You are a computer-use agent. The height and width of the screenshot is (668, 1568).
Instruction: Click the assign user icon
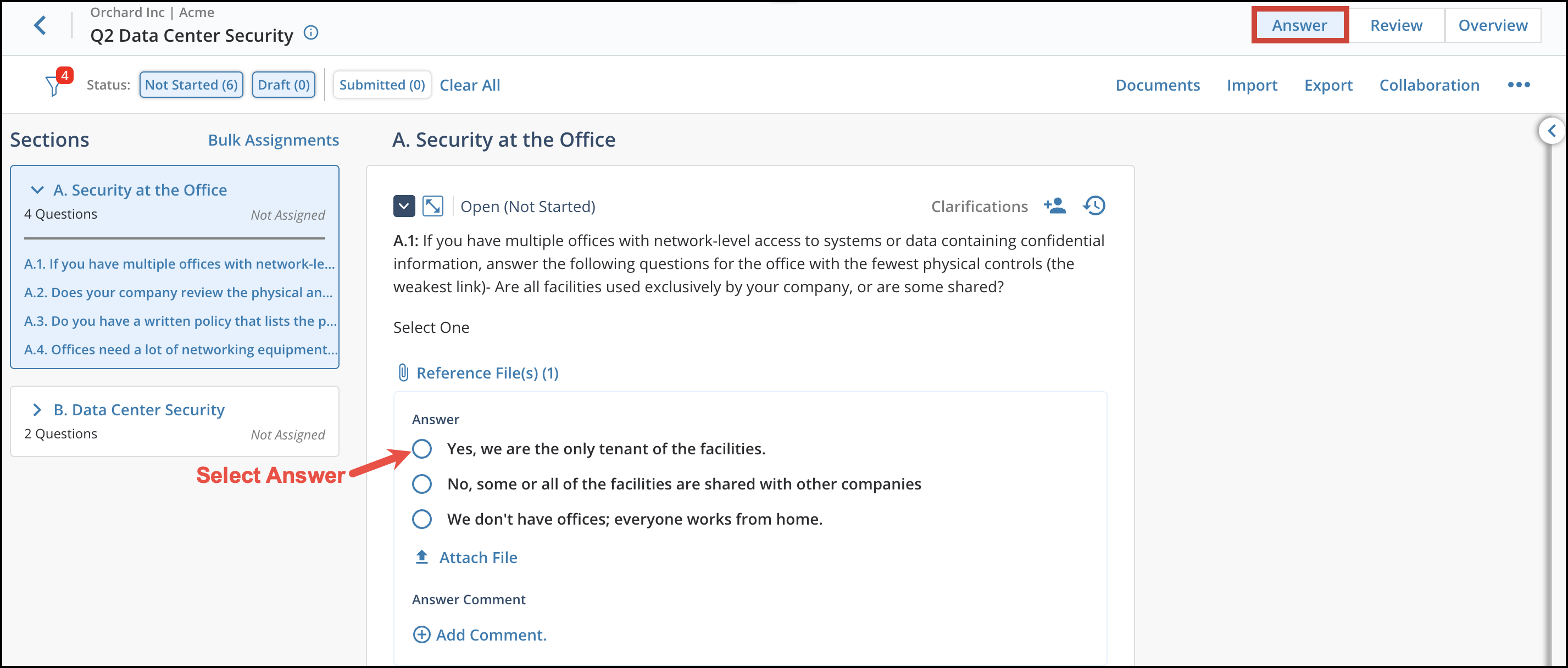click(1054, 205)
